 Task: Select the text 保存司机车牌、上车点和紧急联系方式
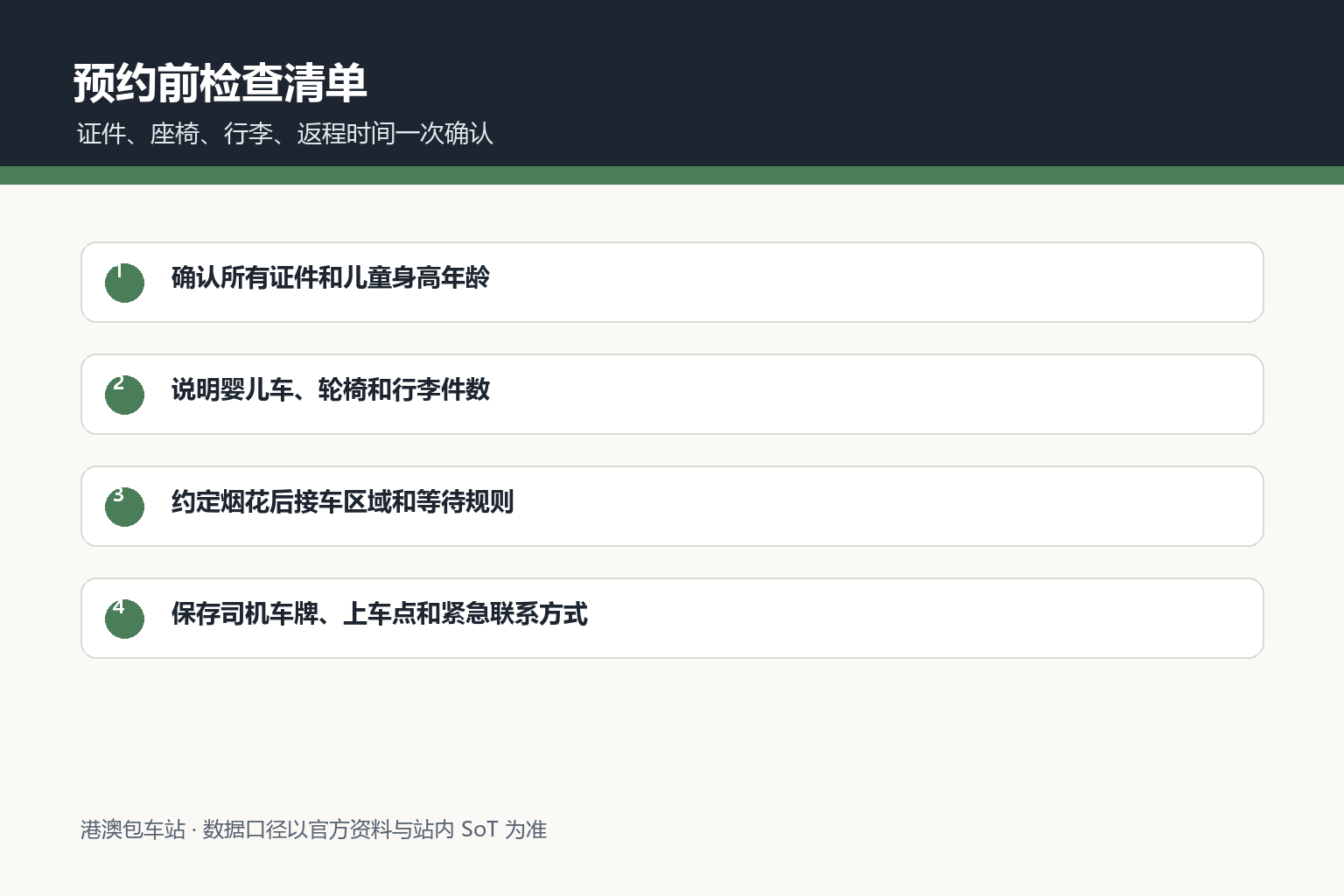coord(379,613)
